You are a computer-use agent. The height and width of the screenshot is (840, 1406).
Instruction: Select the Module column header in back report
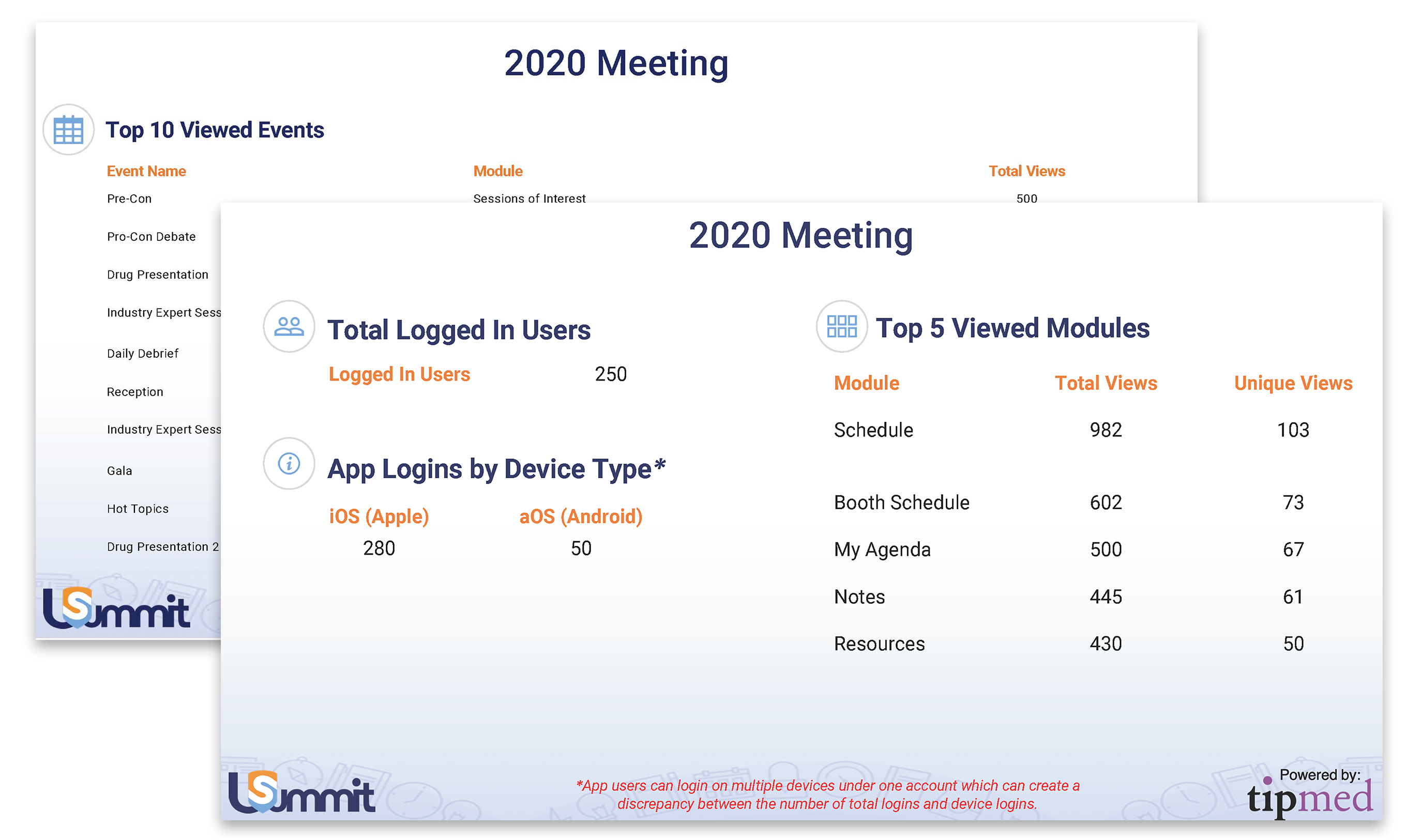(x=498, y=171)
